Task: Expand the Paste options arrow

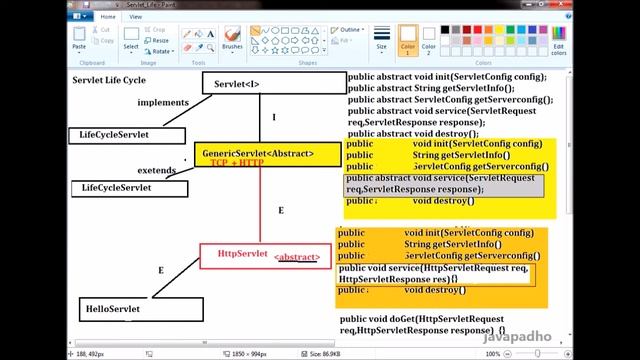Action: [x=79, y=53]
